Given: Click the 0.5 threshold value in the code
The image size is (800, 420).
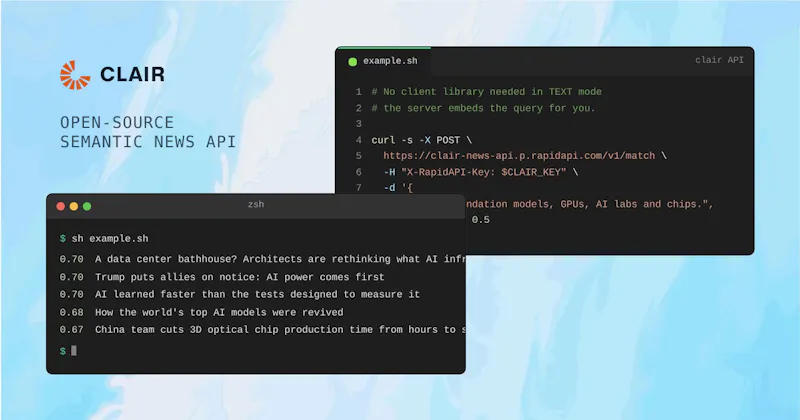Looking at the screenshot, I should [x=481, y=220].
